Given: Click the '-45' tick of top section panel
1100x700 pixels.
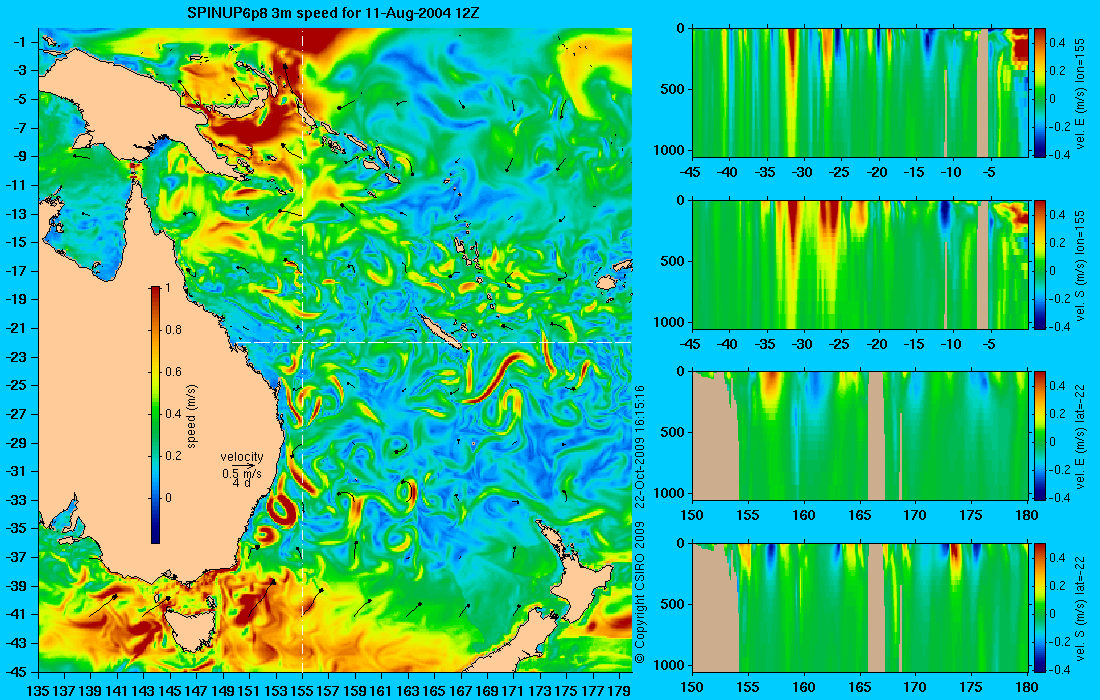Looking at the screenshot, I should (x=692, y=172).
